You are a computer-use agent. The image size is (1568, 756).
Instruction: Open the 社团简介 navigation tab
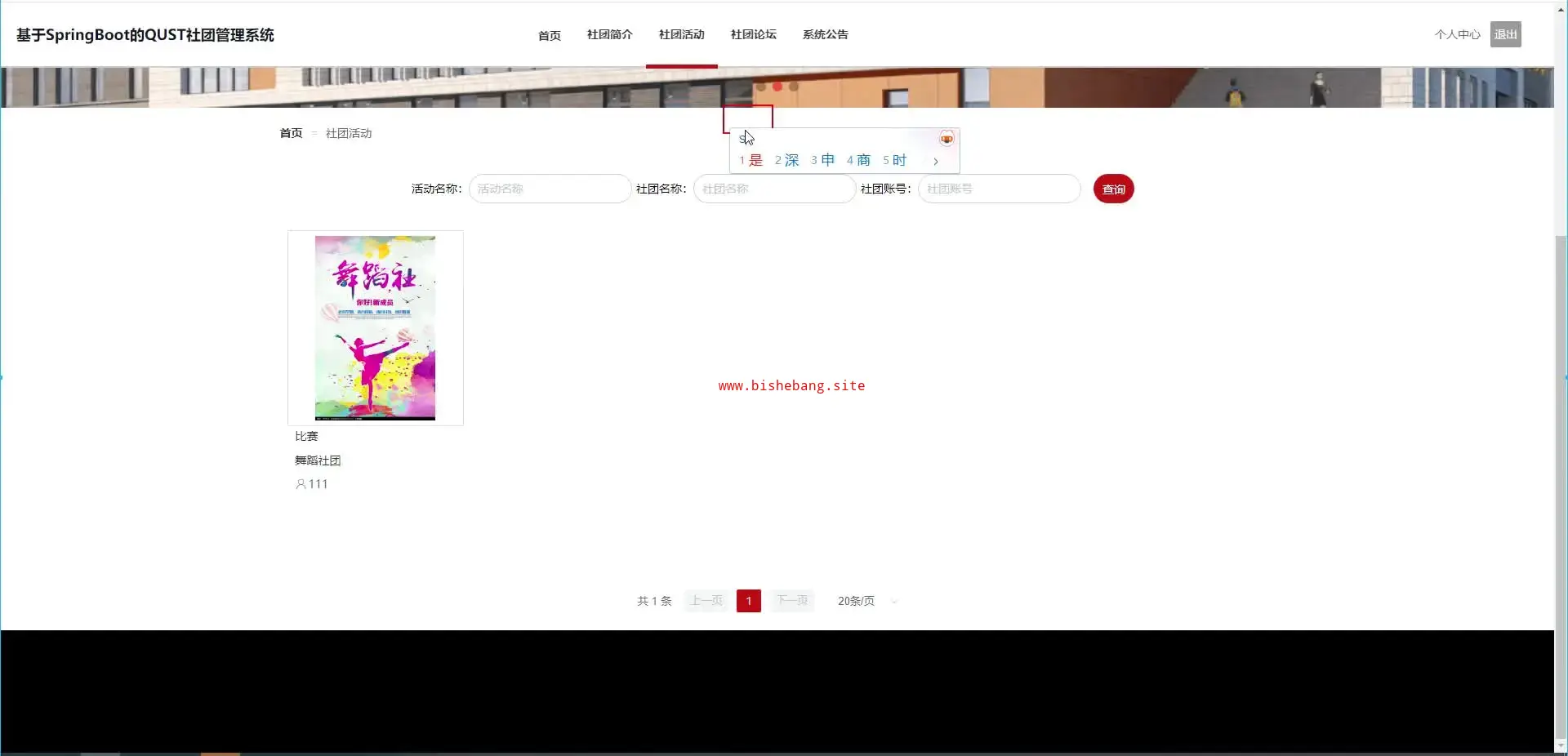click(609, 34)
